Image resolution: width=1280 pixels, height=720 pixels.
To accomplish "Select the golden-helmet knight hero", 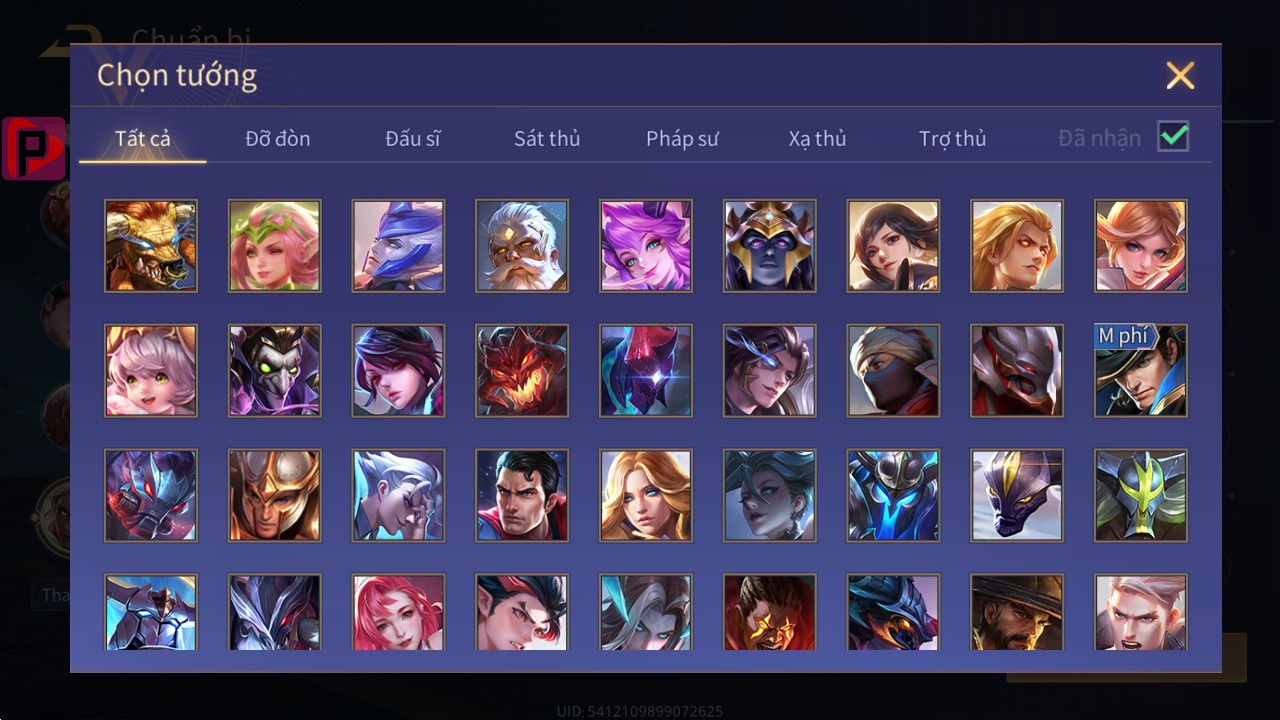I will point(275,496).
